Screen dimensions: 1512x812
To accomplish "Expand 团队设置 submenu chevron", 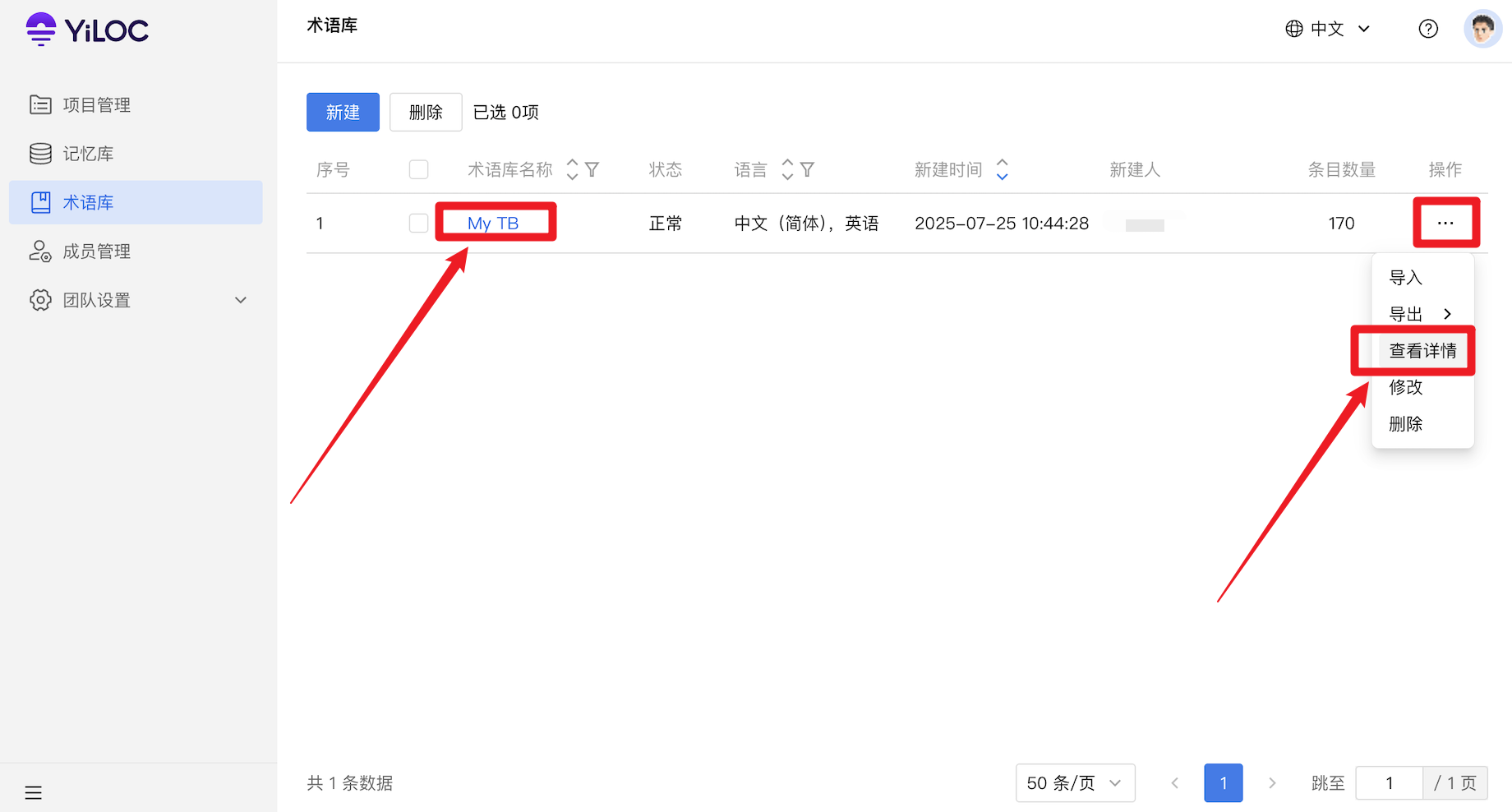I will [x=241, y=300].
